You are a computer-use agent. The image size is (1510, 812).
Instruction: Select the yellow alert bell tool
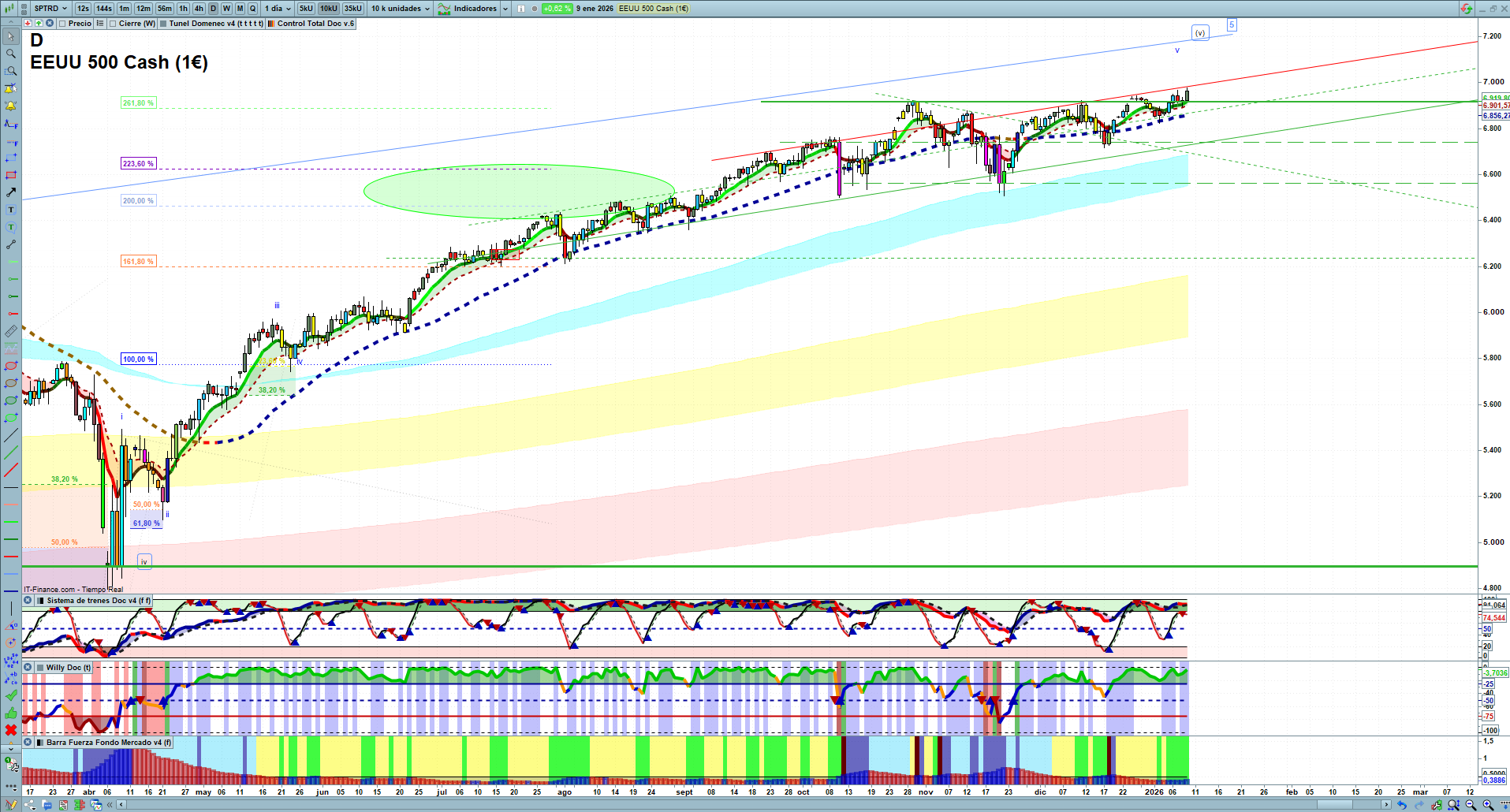point(11,106)
